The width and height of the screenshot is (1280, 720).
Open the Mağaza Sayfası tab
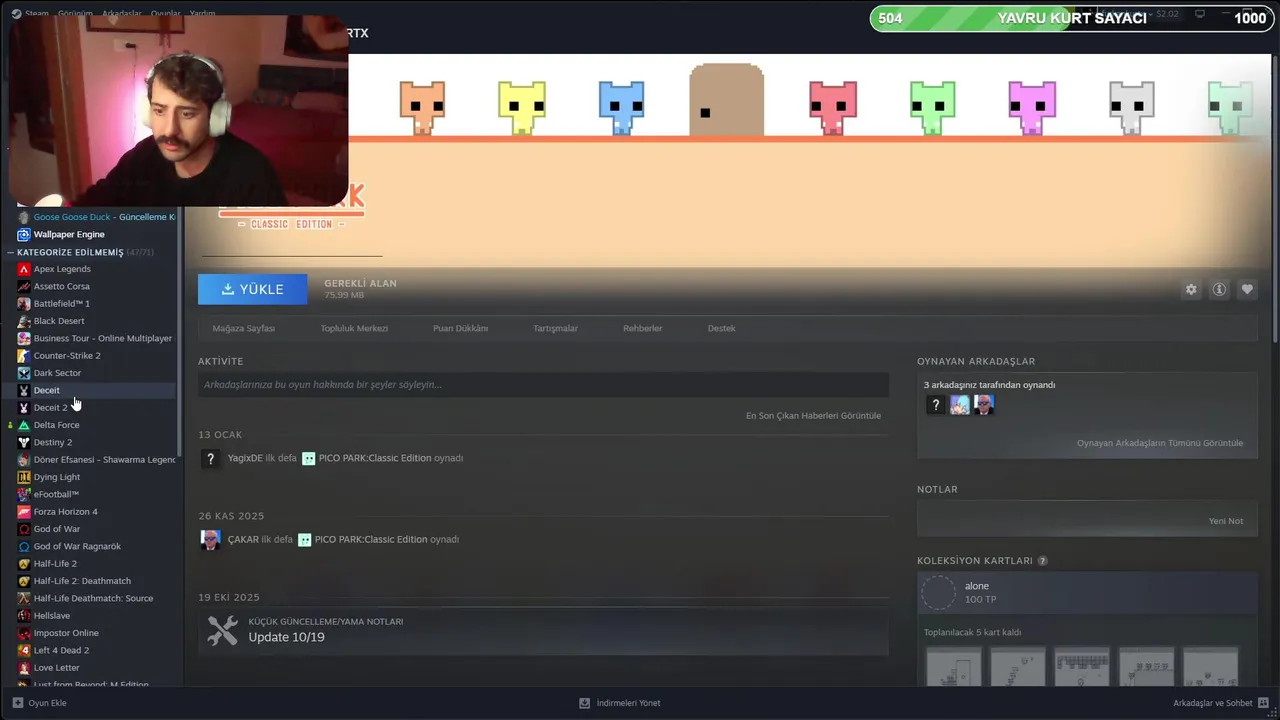click(x=243, y=328)
